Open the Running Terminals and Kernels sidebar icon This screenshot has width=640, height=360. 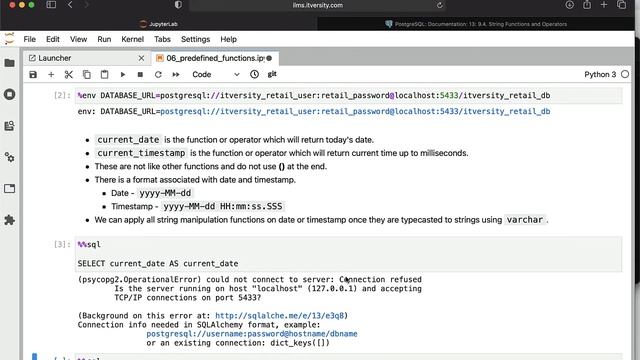(9, 94)
